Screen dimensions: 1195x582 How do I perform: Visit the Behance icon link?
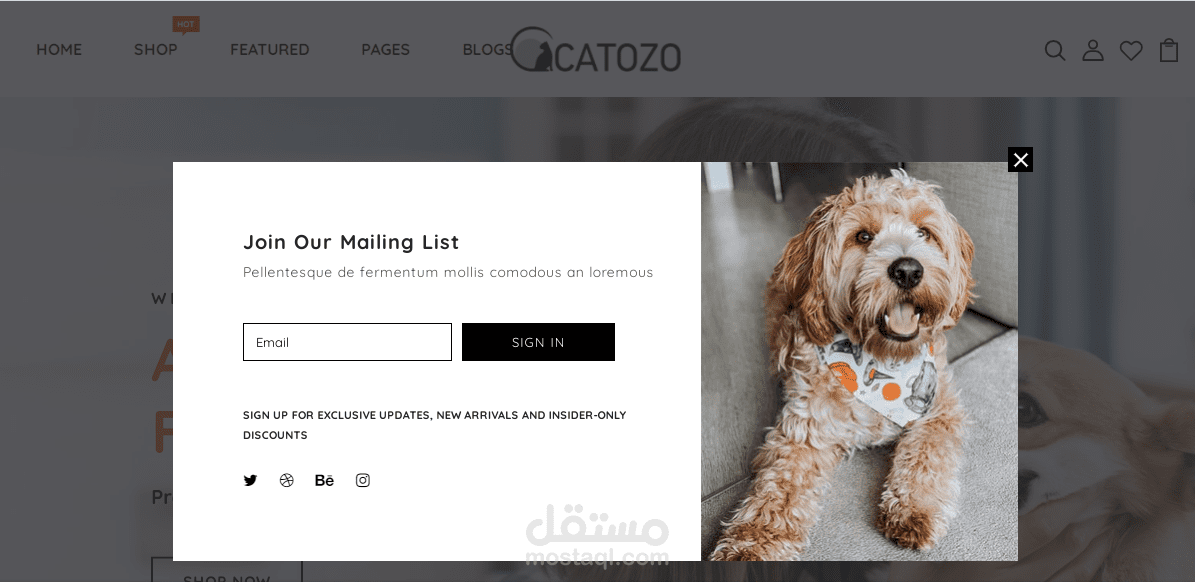coord(325,480)
